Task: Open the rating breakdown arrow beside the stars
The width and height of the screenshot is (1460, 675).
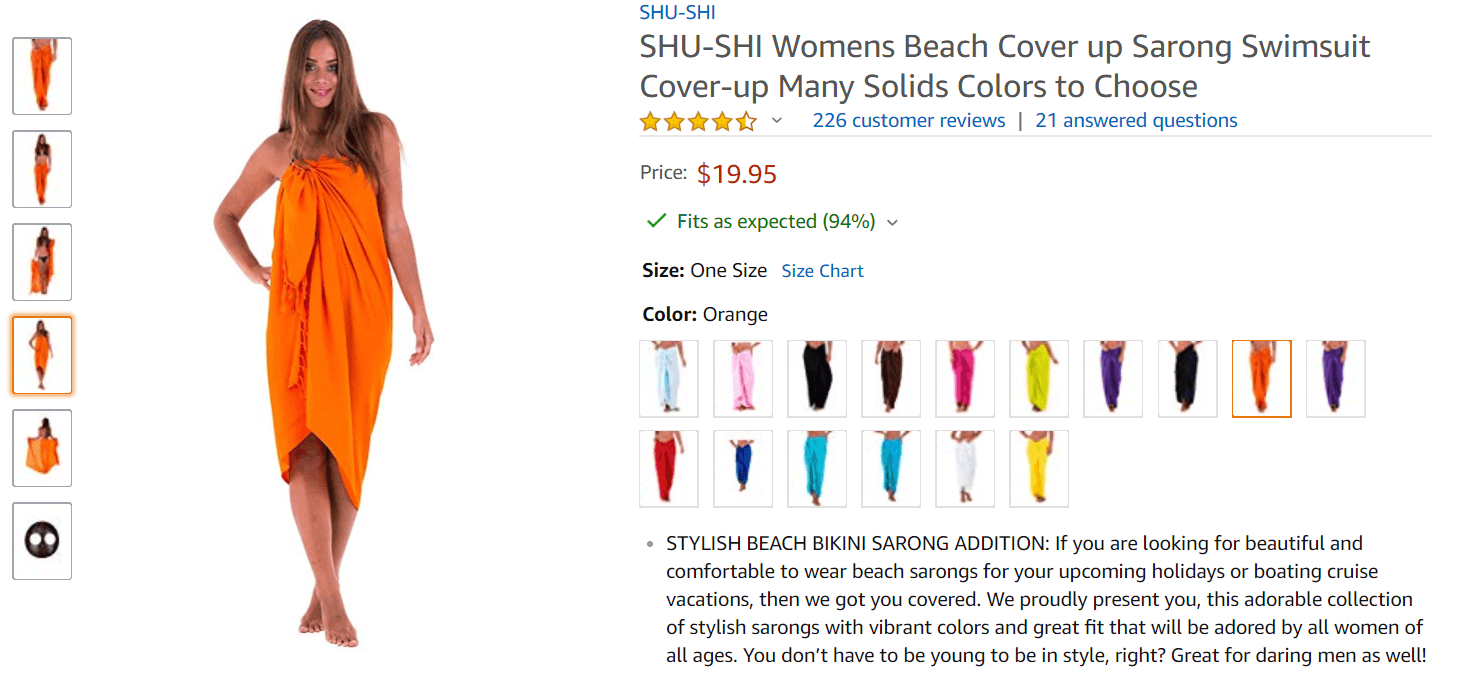Action: [777, 122]
